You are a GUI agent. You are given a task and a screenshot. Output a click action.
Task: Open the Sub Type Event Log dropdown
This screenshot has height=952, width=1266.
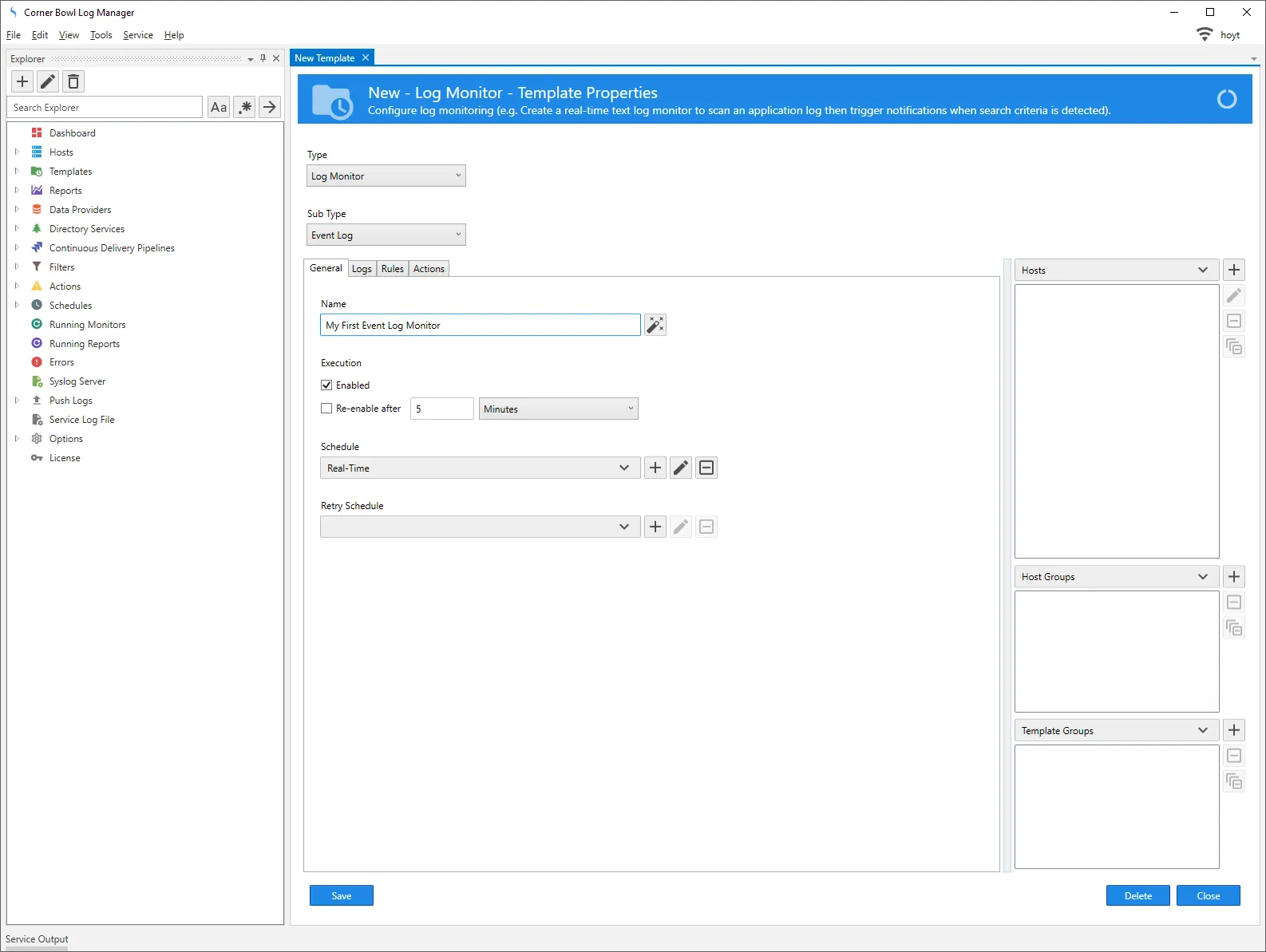click(x=386, y=235)
